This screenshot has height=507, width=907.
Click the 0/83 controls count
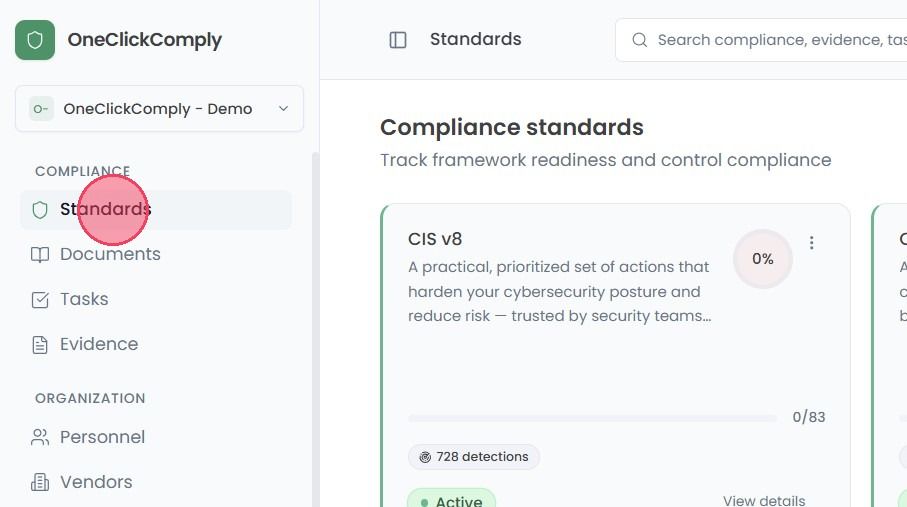[x=809, y=417]
